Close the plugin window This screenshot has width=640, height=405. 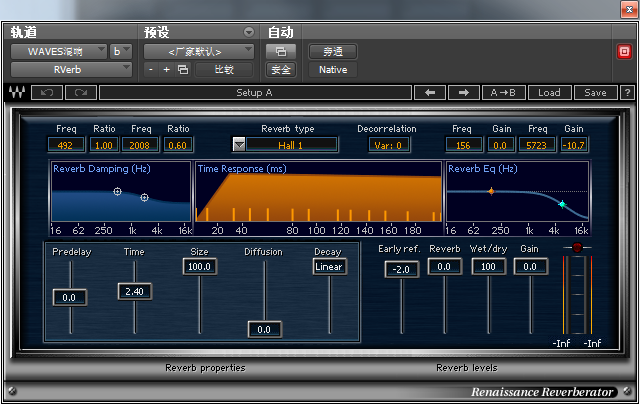(x=629, y=10)
